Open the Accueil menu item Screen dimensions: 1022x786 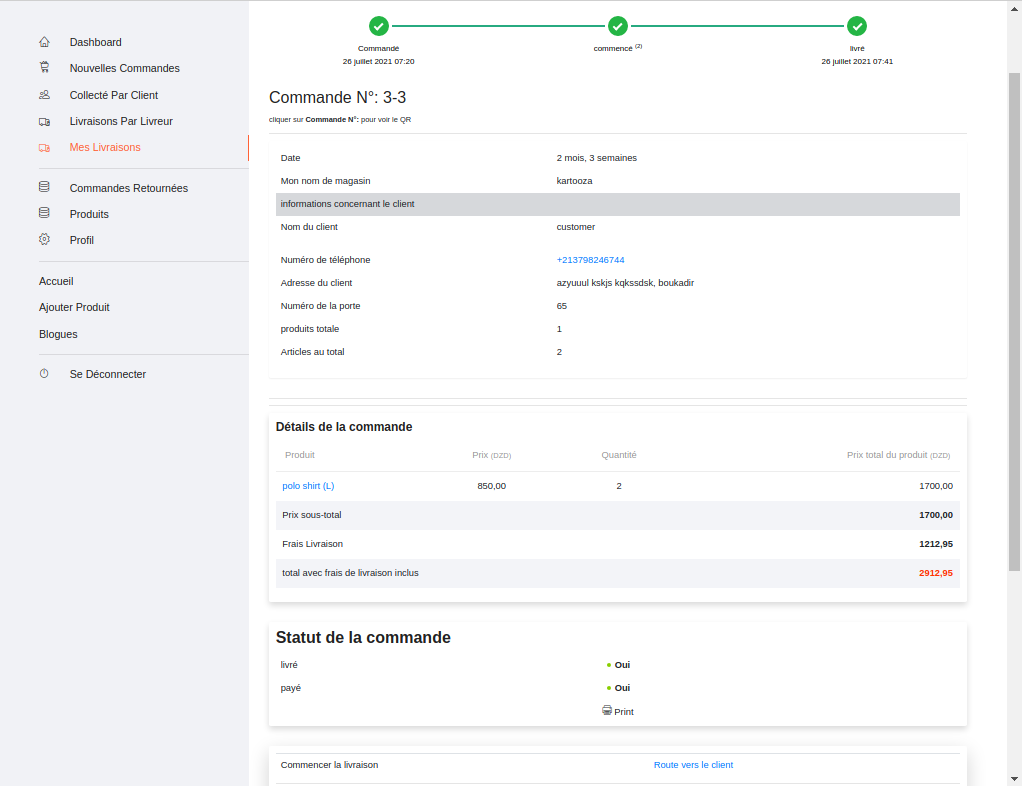pyautogui.click(x=56, y=281)
